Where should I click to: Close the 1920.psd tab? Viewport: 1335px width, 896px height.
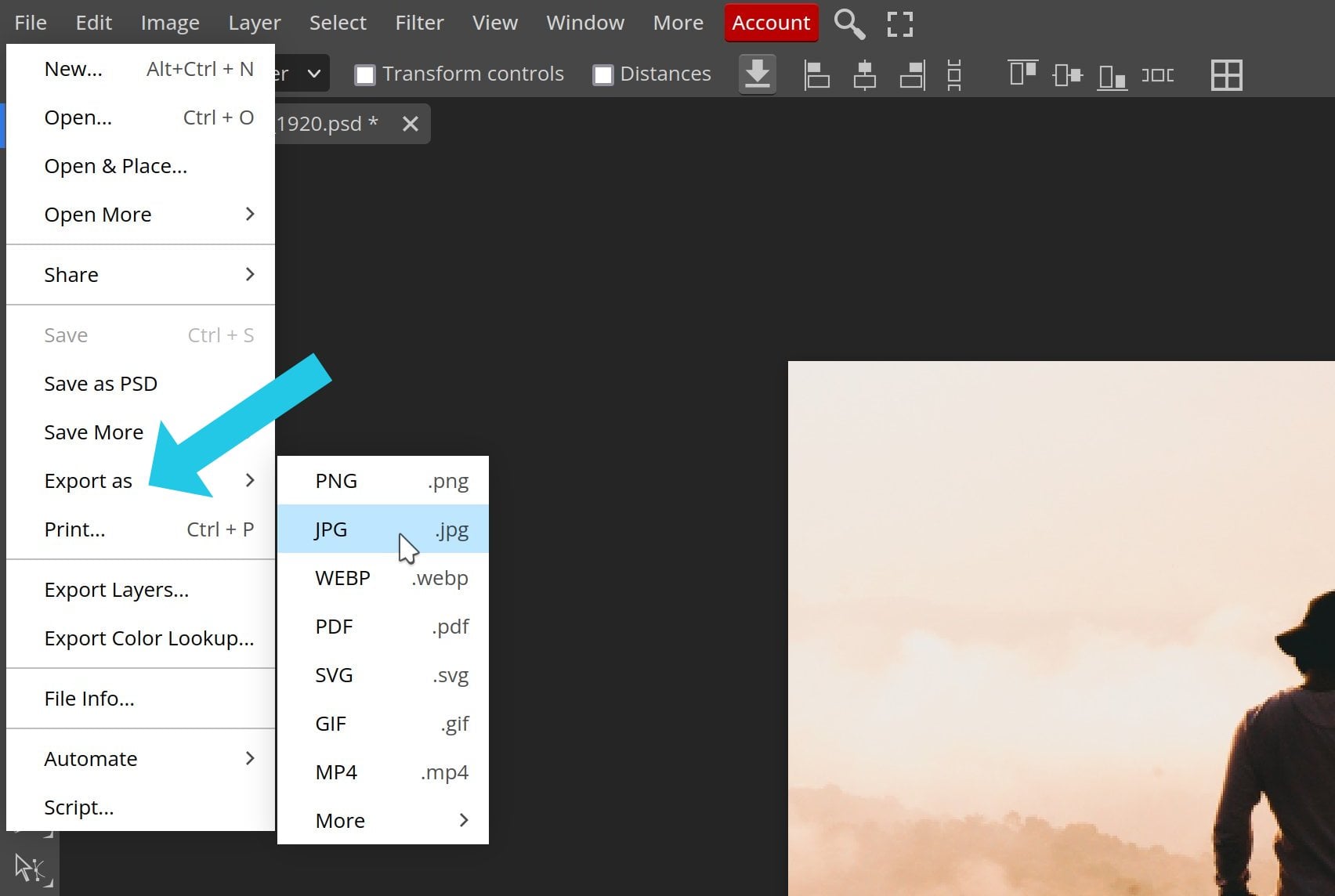point(411,123)
